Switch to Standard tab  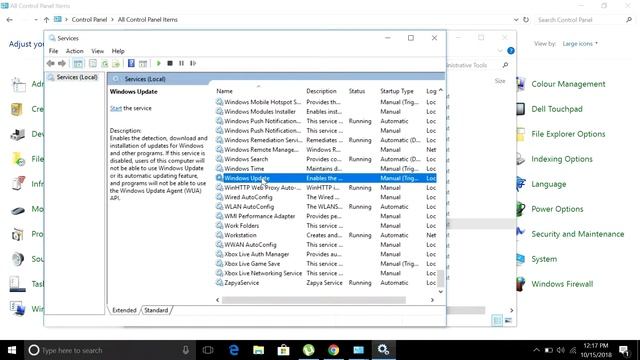(156, 310)
